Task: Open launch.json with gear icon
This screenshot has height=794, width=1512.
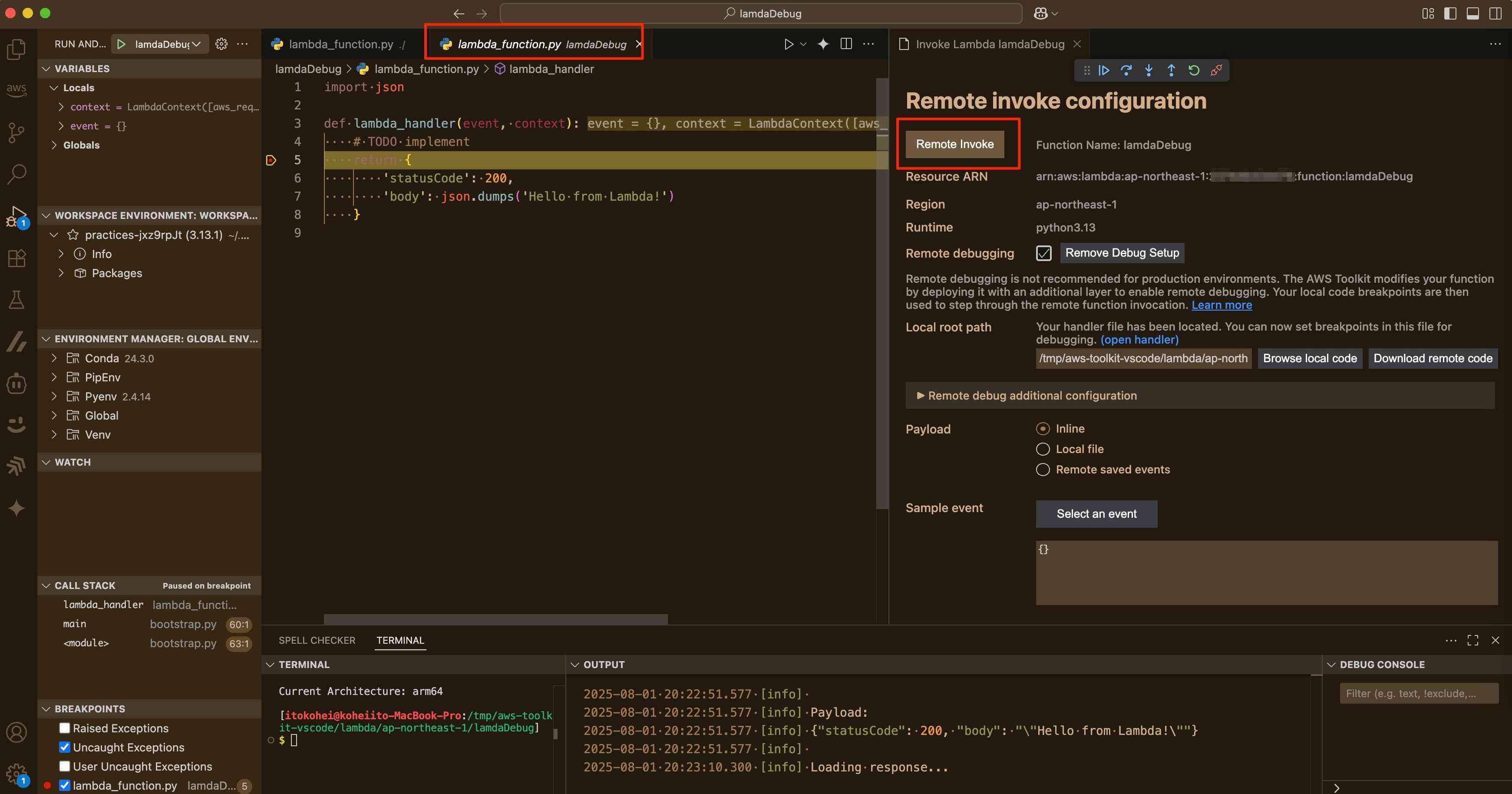Action: (x=221, y=44)
